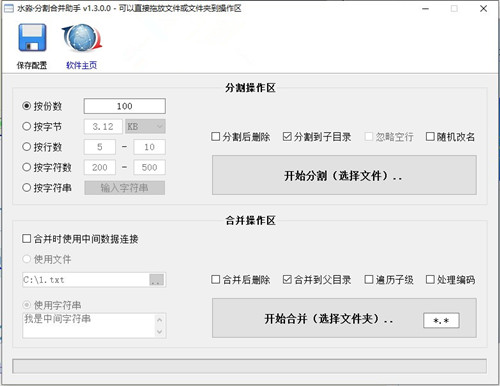500x386 pixels.
Task: Open the 软件主页 globe icon
Action: [82, 38]
